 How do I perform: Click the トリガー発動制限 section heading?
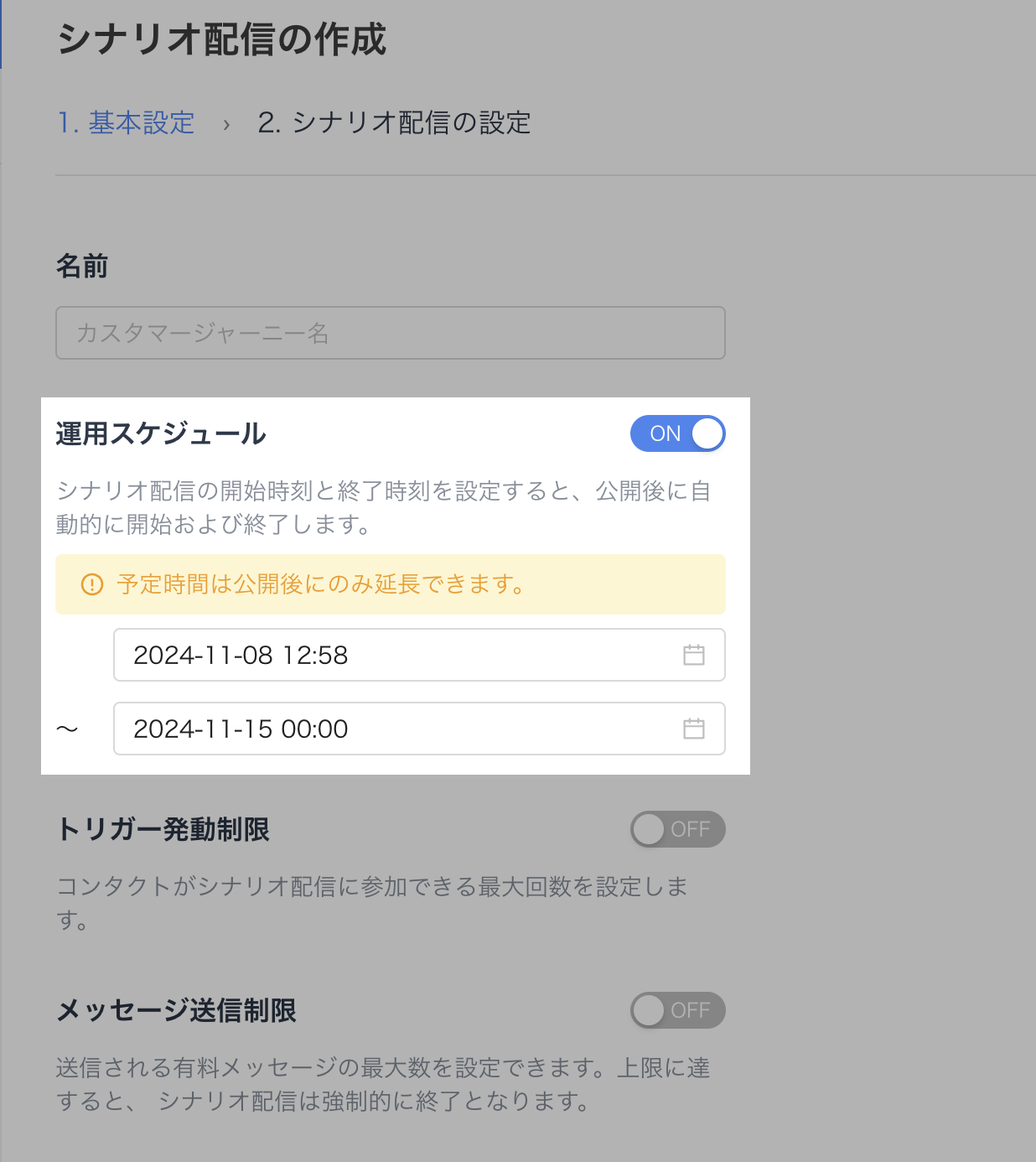(x=163, y=829)
